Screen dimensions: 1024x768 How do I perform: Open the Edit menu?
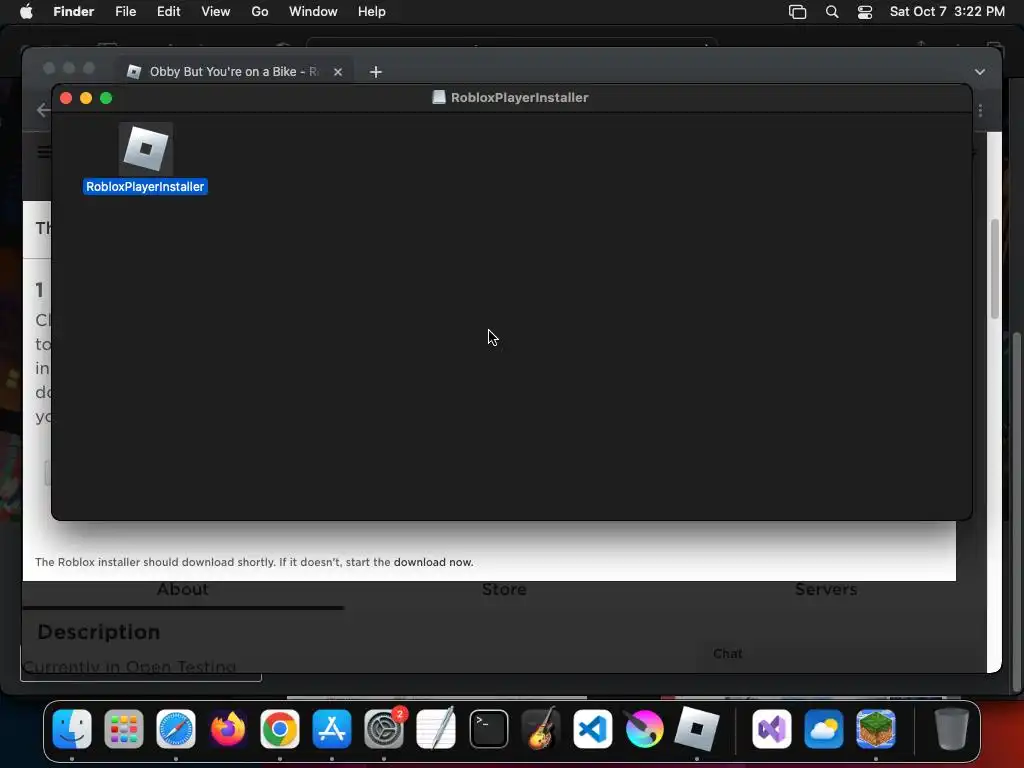pyautogui.click(x=168, y=12)
